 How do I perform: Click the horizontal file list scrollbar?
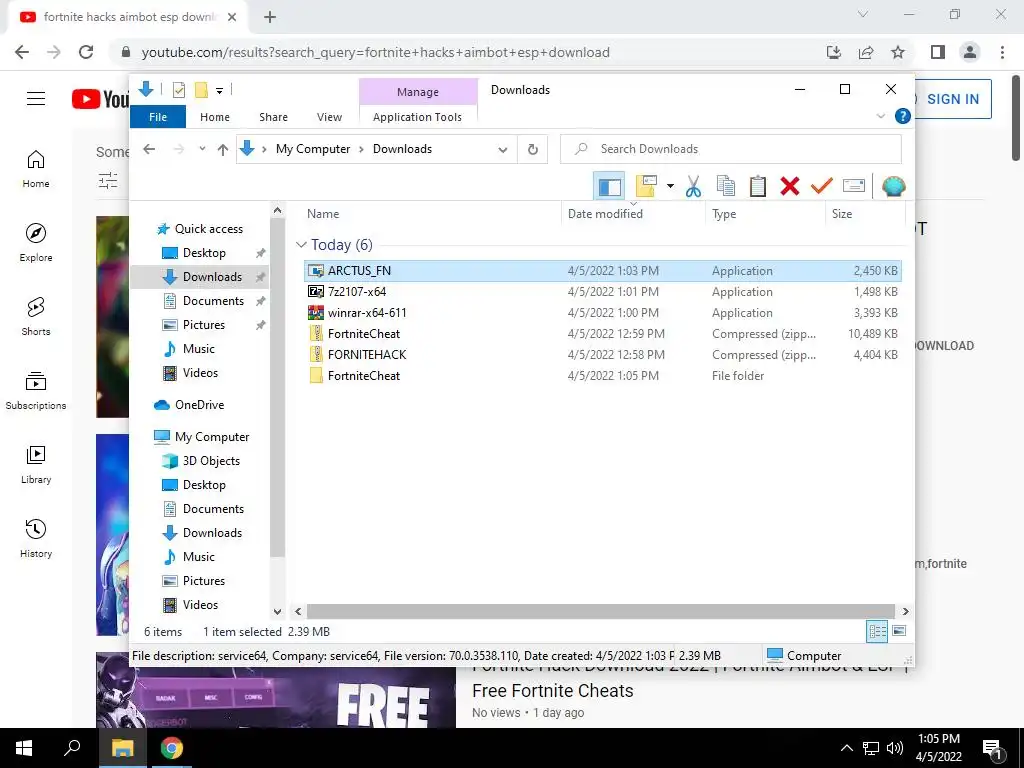click(600, 611)
